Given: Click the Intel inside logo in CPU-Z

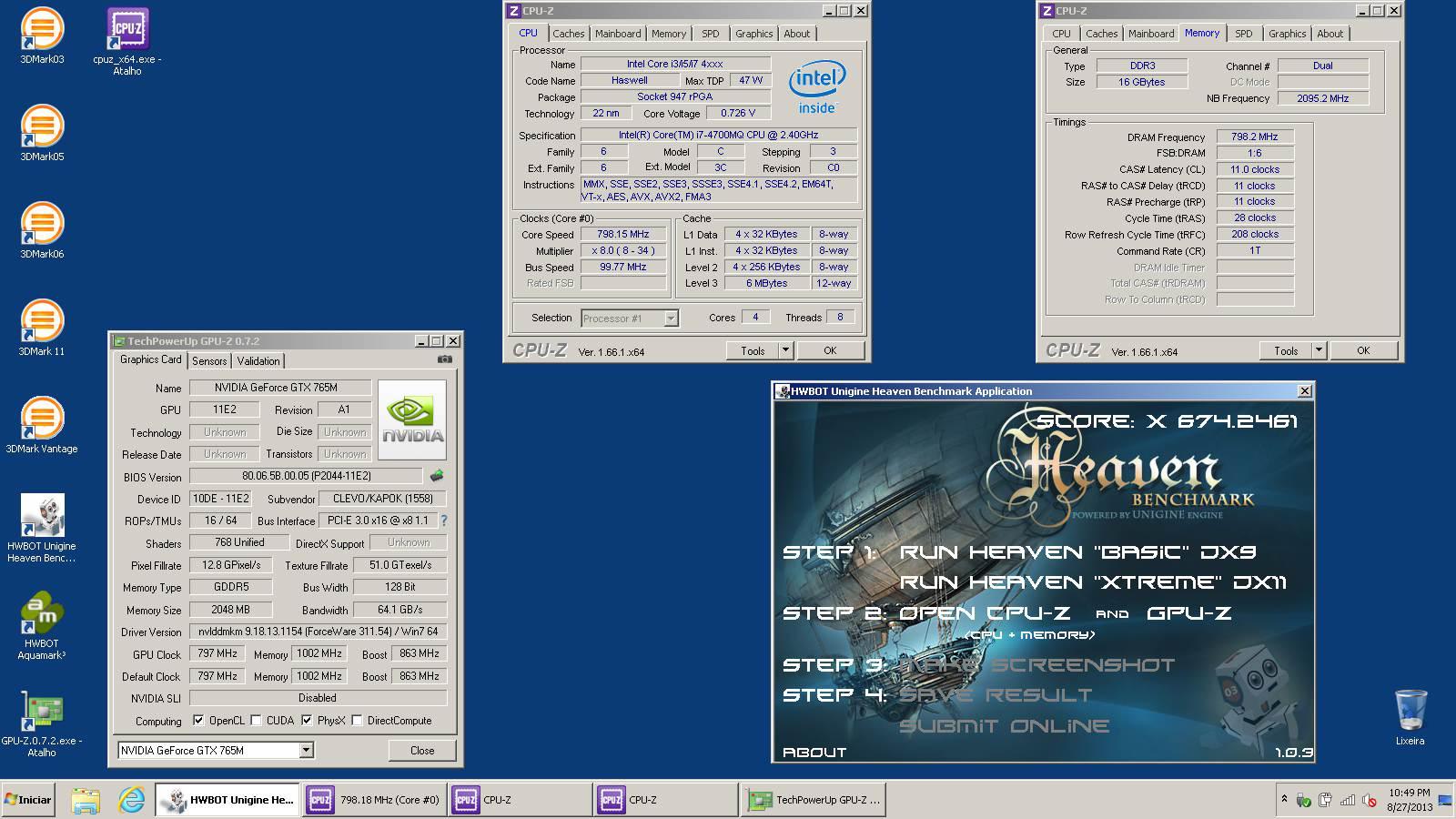Looking at the screenshot, I should [x=817, y=87].
